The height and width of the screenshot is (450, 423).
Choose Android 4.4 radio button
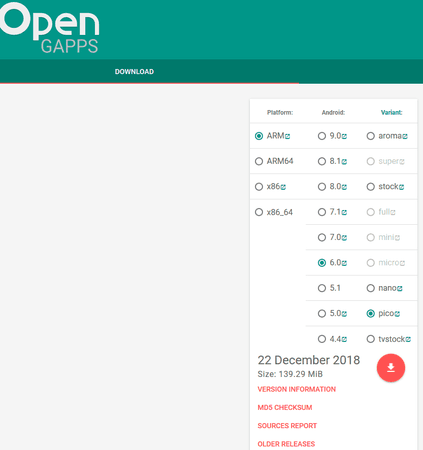coord(322,339)
